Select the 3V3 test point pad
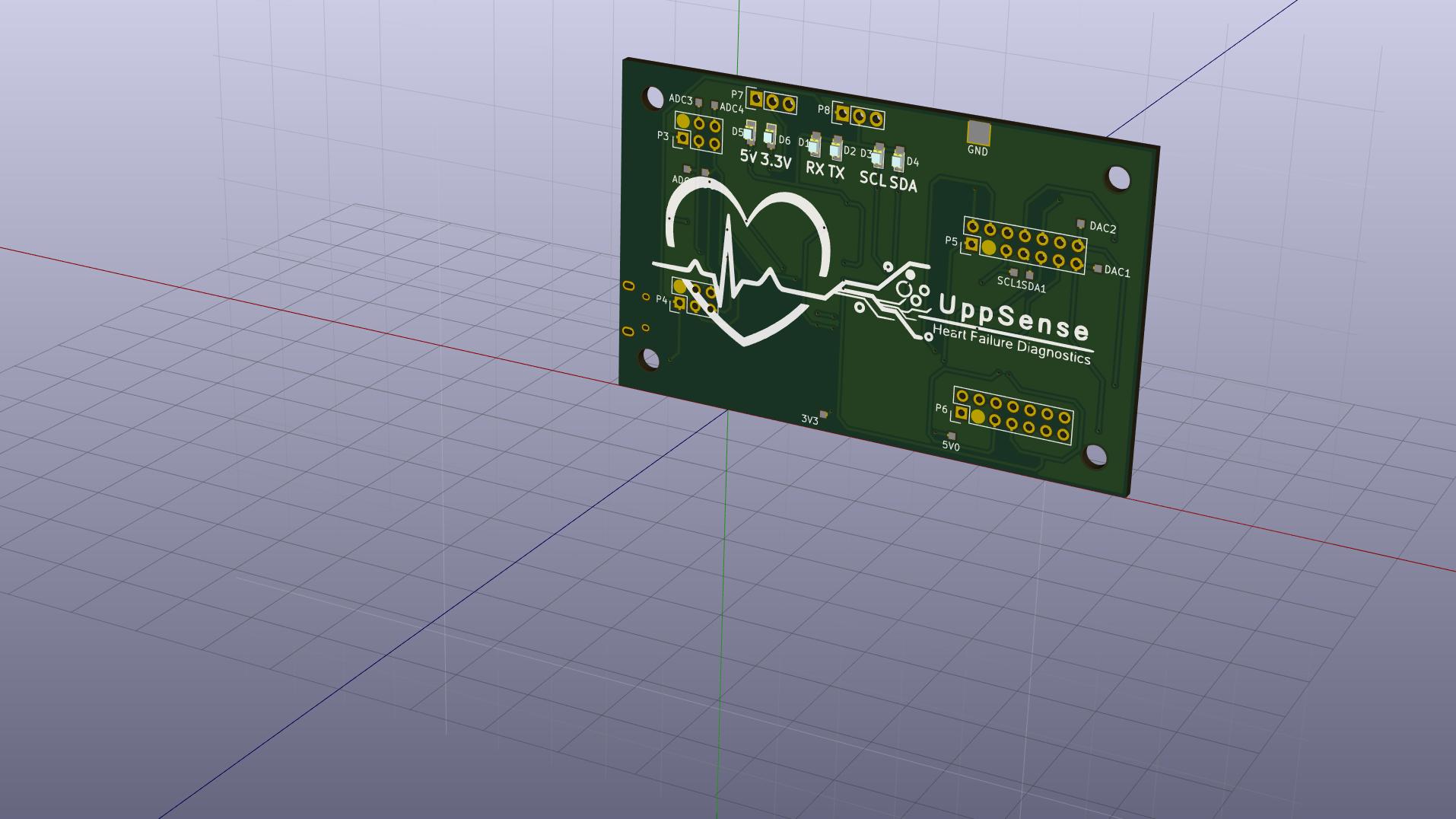This screenshot has height=819, width=1456. click(x=823, y=414)
